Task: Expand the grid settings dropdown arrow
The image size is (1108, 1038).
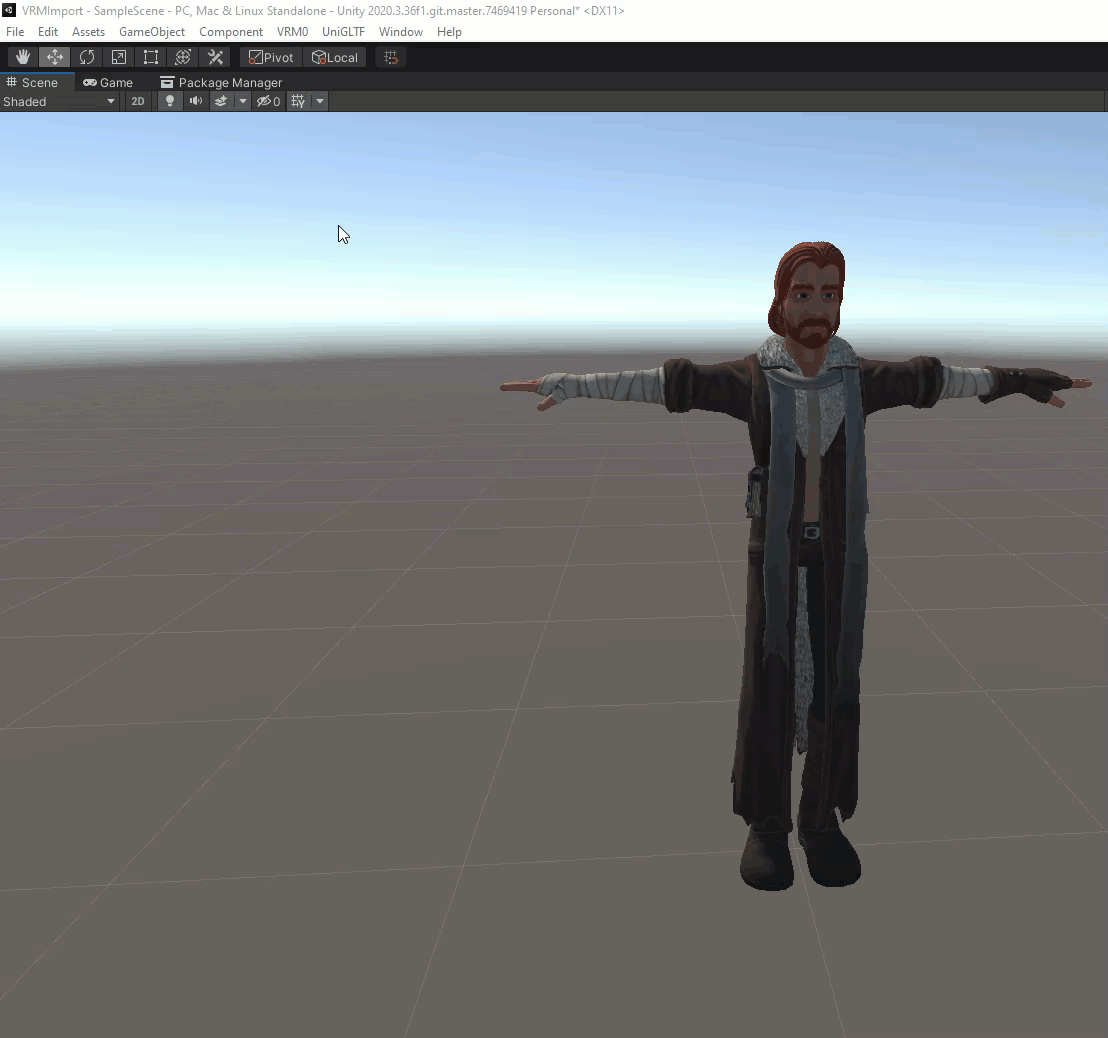Action: click(x=320, y=101)
